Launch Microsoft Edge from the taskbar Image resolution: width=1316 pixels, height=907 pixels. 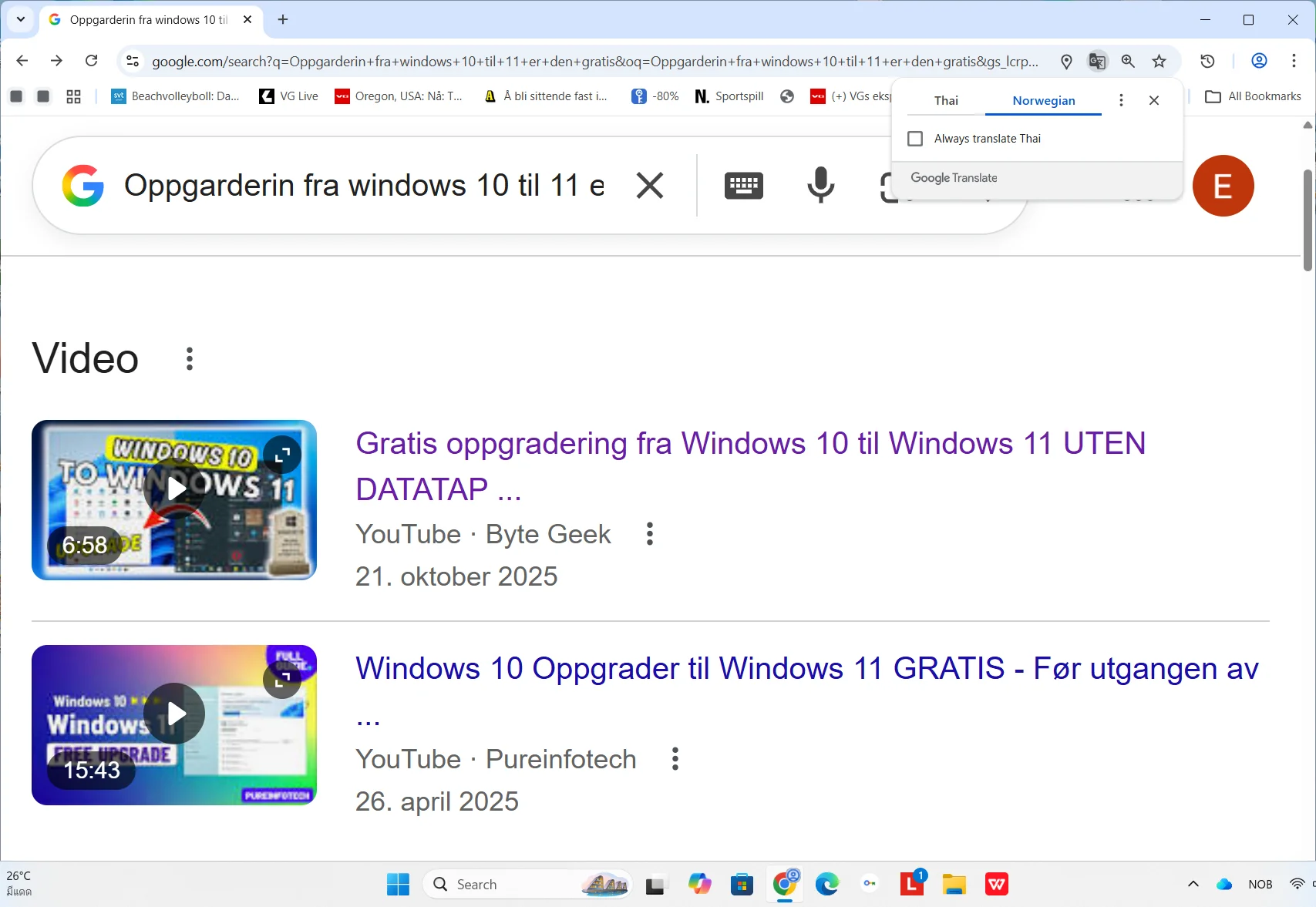(827, 884)
